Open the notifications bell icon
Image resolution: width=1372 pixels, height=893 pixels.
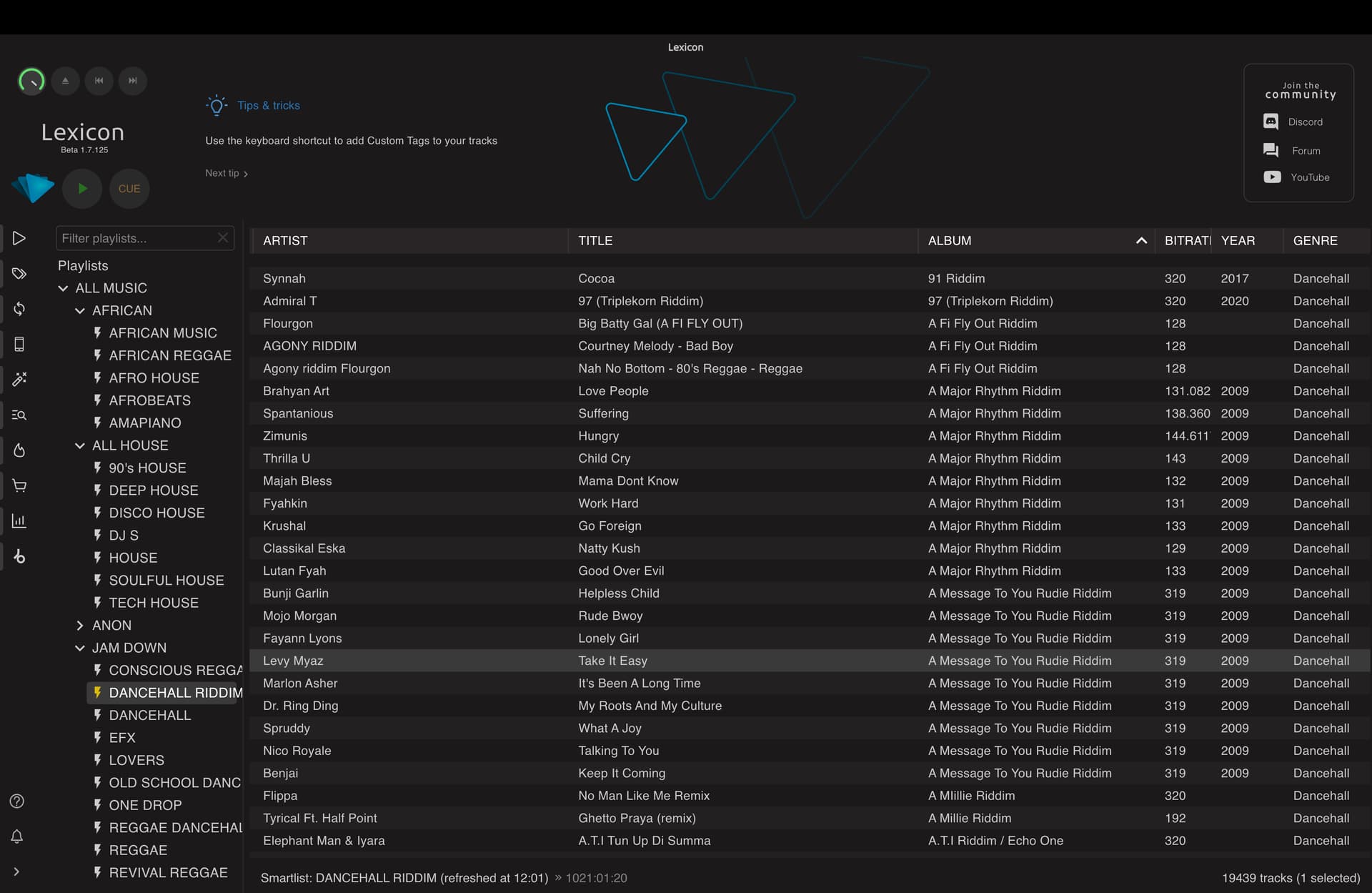click(x=17, y=837)
